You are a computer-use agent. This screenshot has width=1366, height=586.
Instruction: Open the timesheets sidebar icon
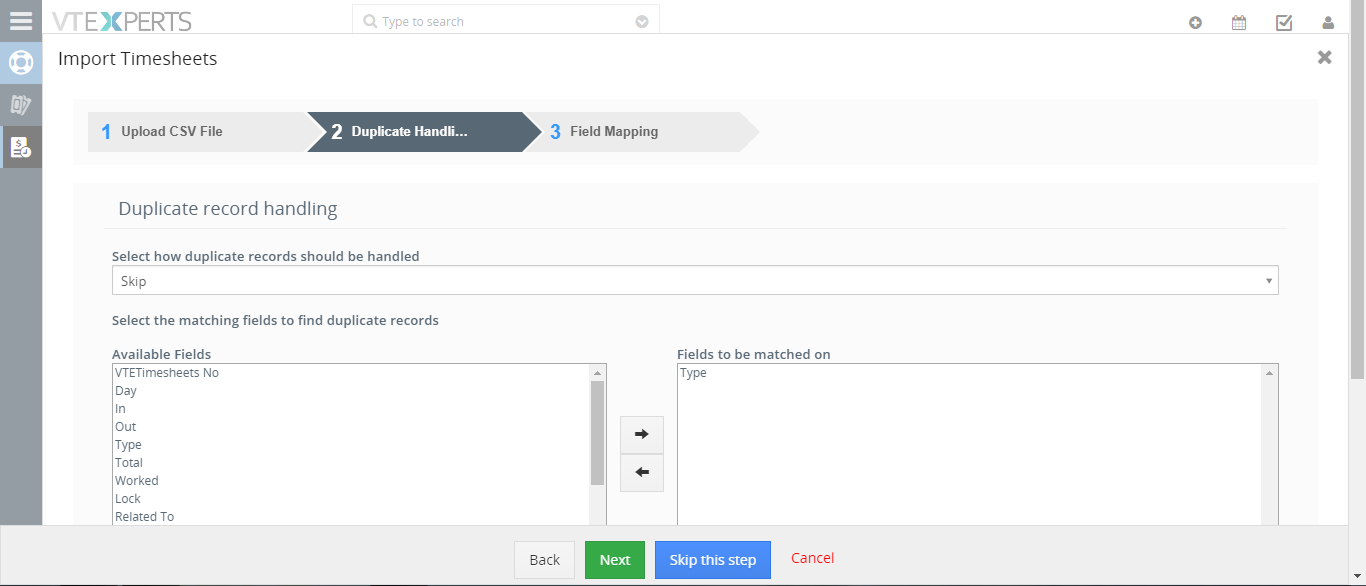[x=21, y=147]
